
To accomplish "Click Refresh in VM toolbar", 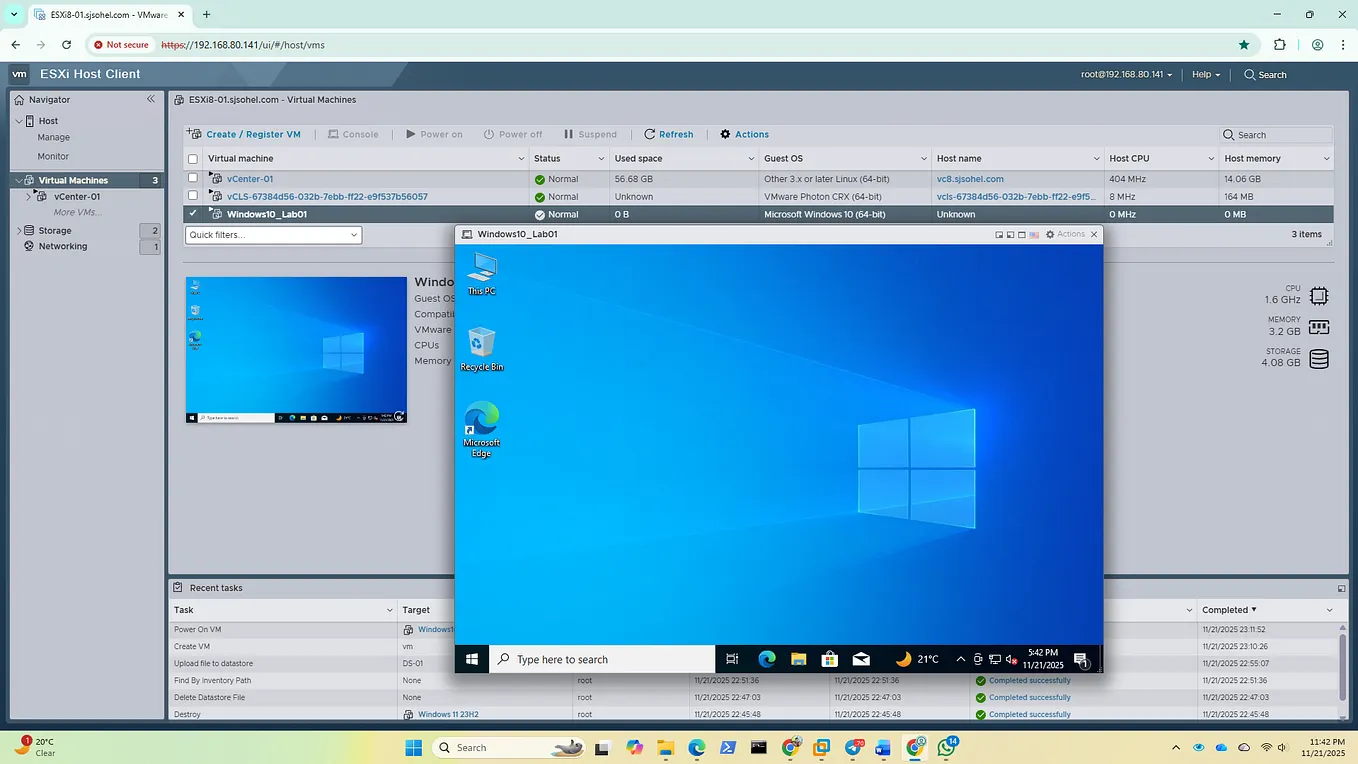I will (x=668, y=134).
